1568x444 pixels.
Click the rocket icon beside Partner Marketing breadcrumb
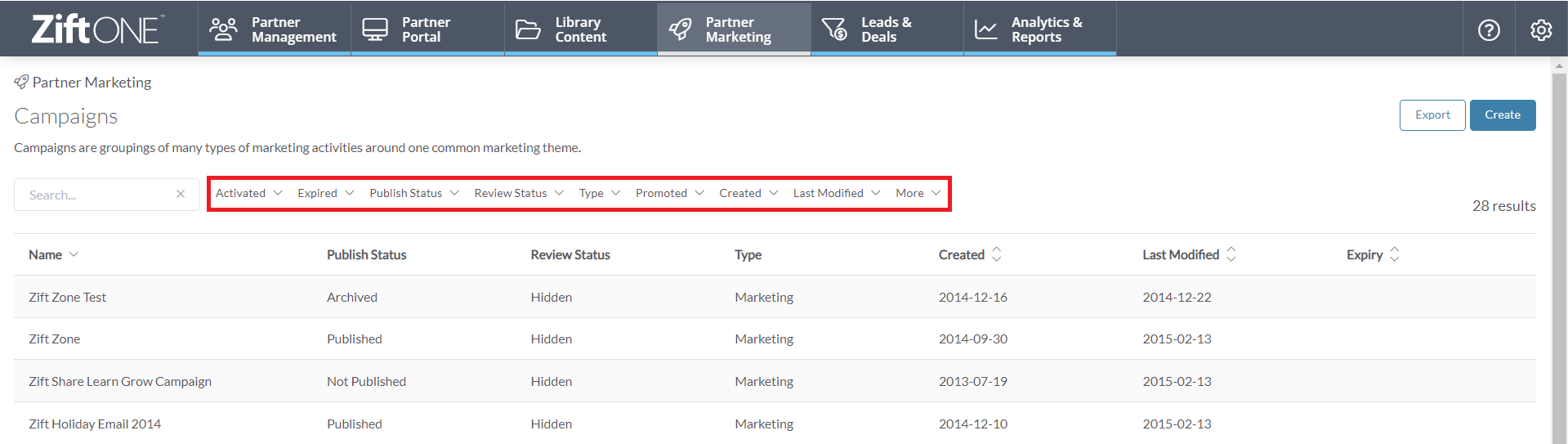click(21, 82)
